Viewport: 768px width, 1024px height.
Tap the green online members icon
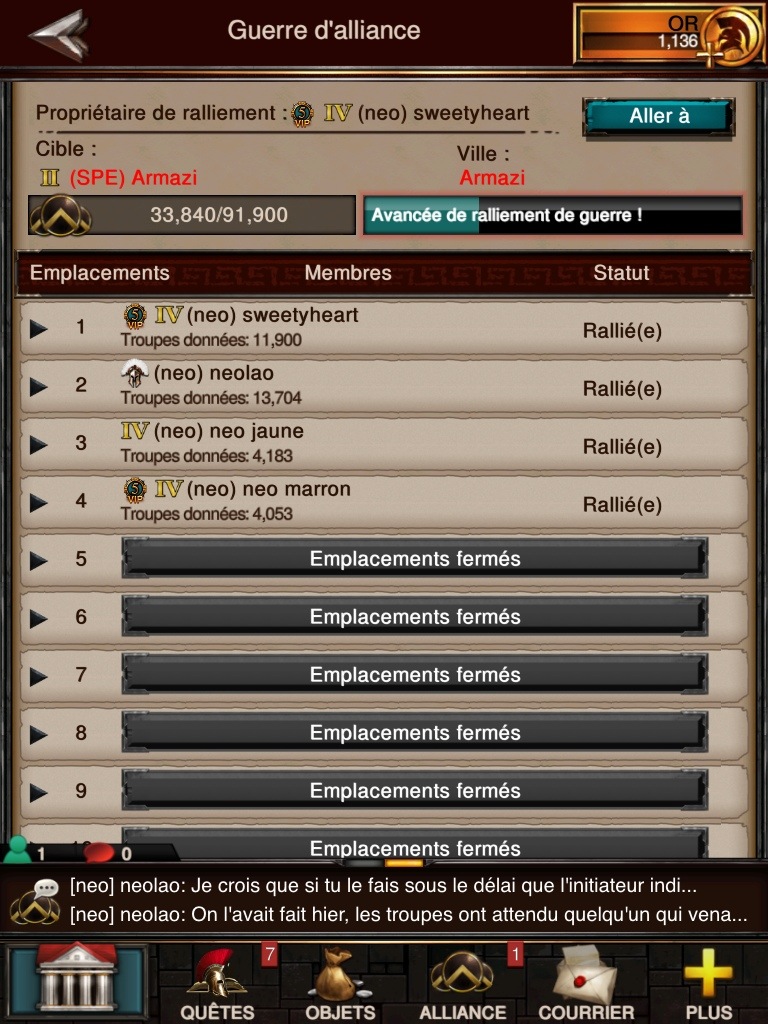click(18, 850)
